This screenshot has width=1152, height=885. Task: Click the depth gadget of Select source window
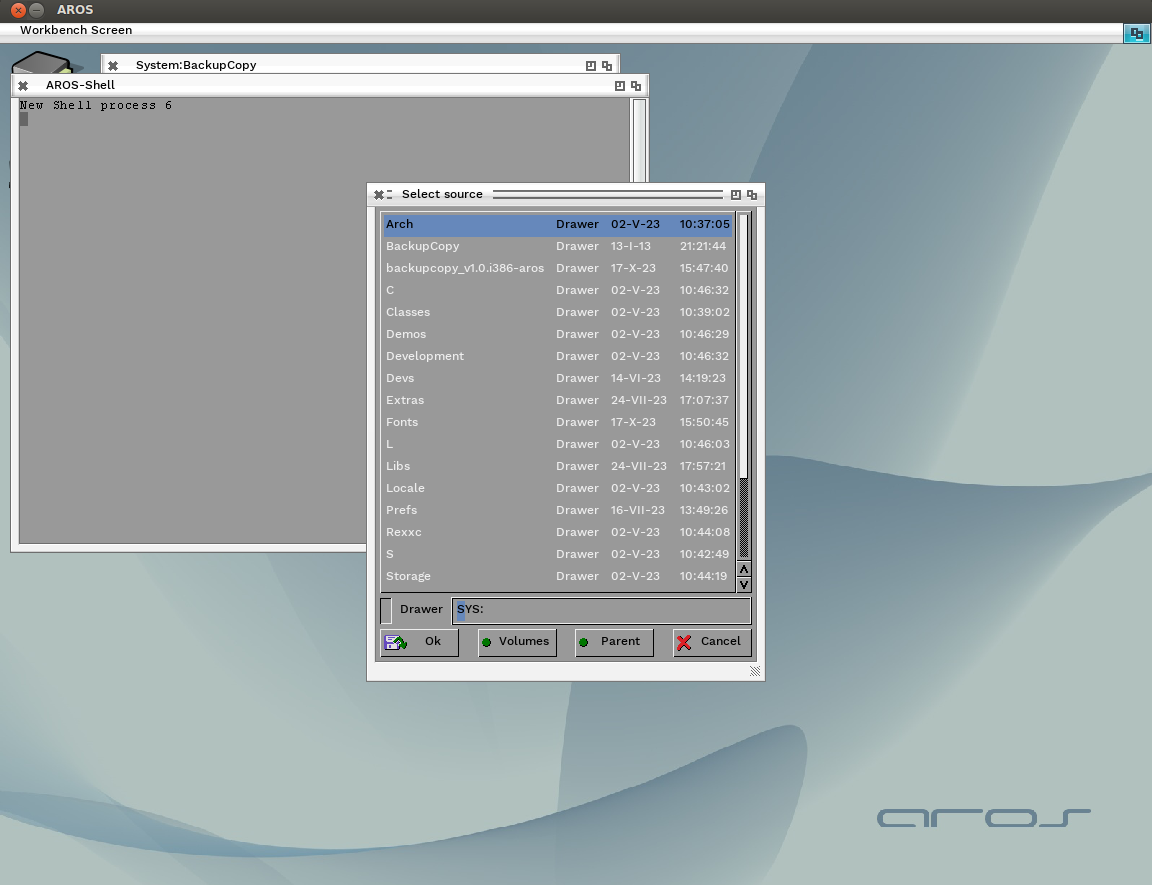pyautogui.click(x=752, y=195)
